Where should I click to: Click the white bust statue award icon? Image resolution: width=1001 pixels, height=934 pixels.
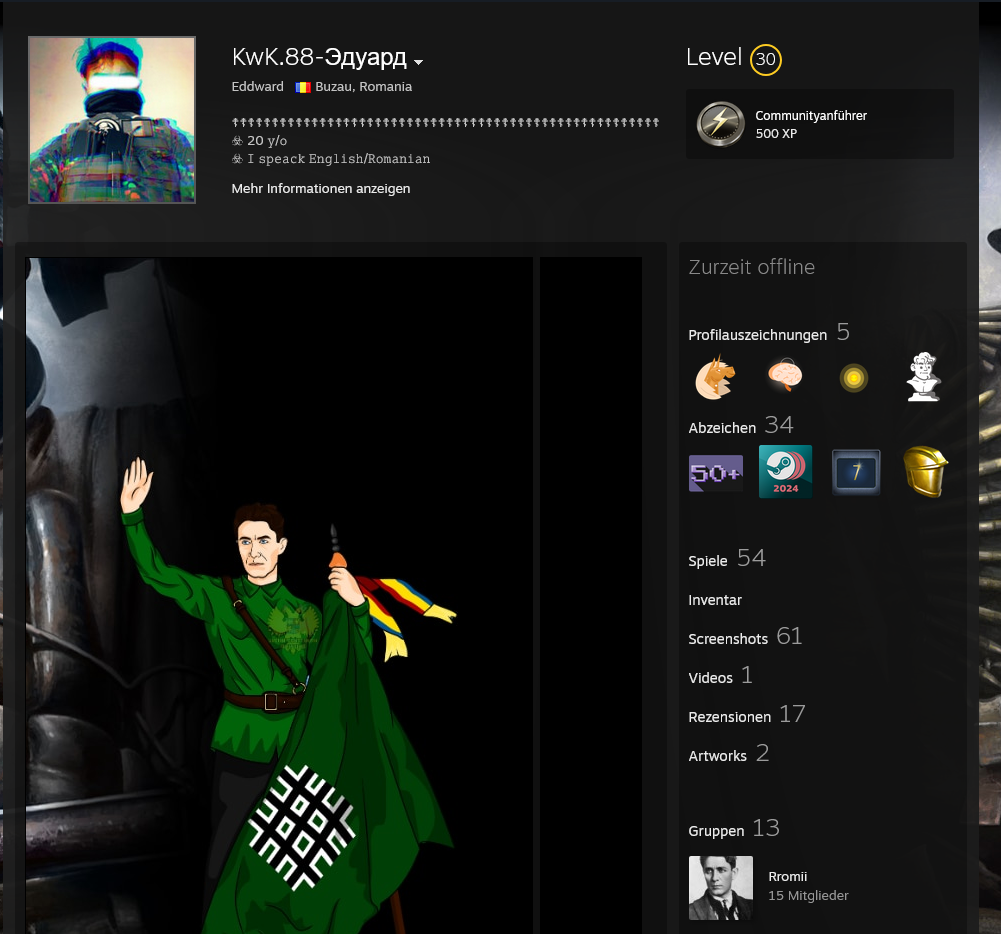(x=924, y=377)
